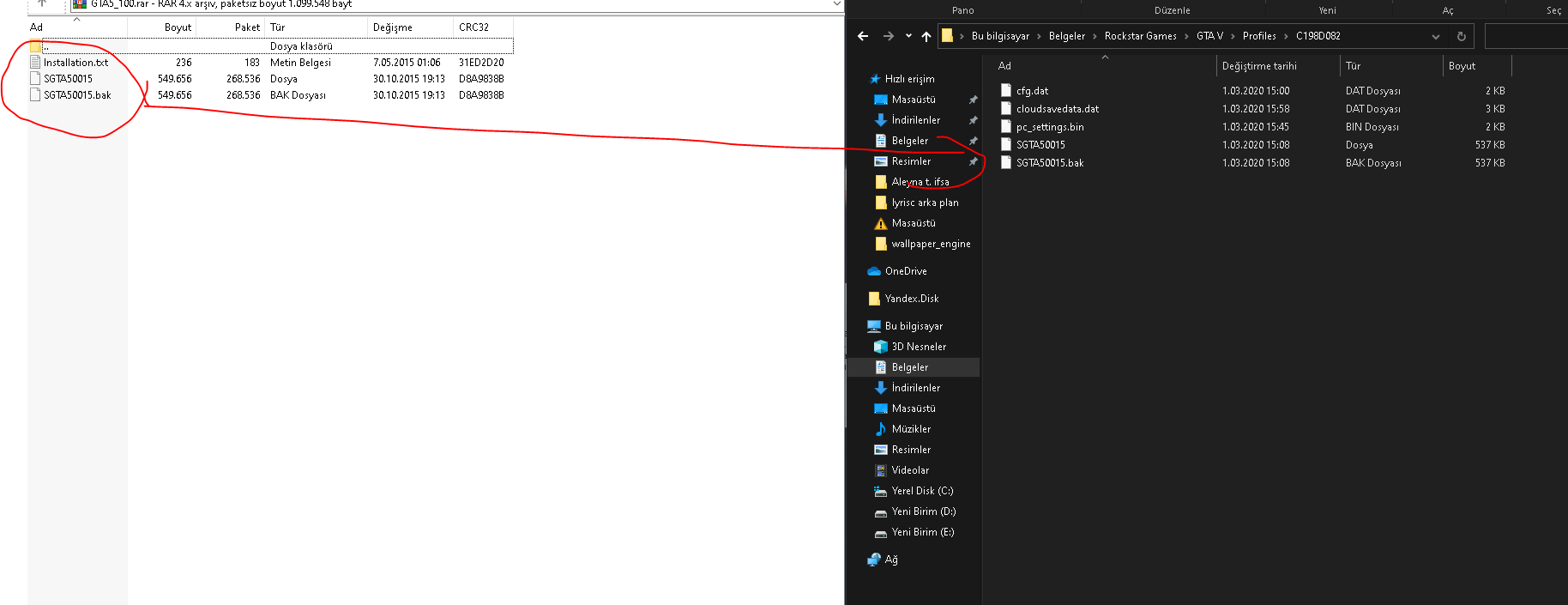Image resolution: width=1568 pixels, height=605 pixels.
Task: Open WinRAR archive path dropdown
Action: pos(837,4)
